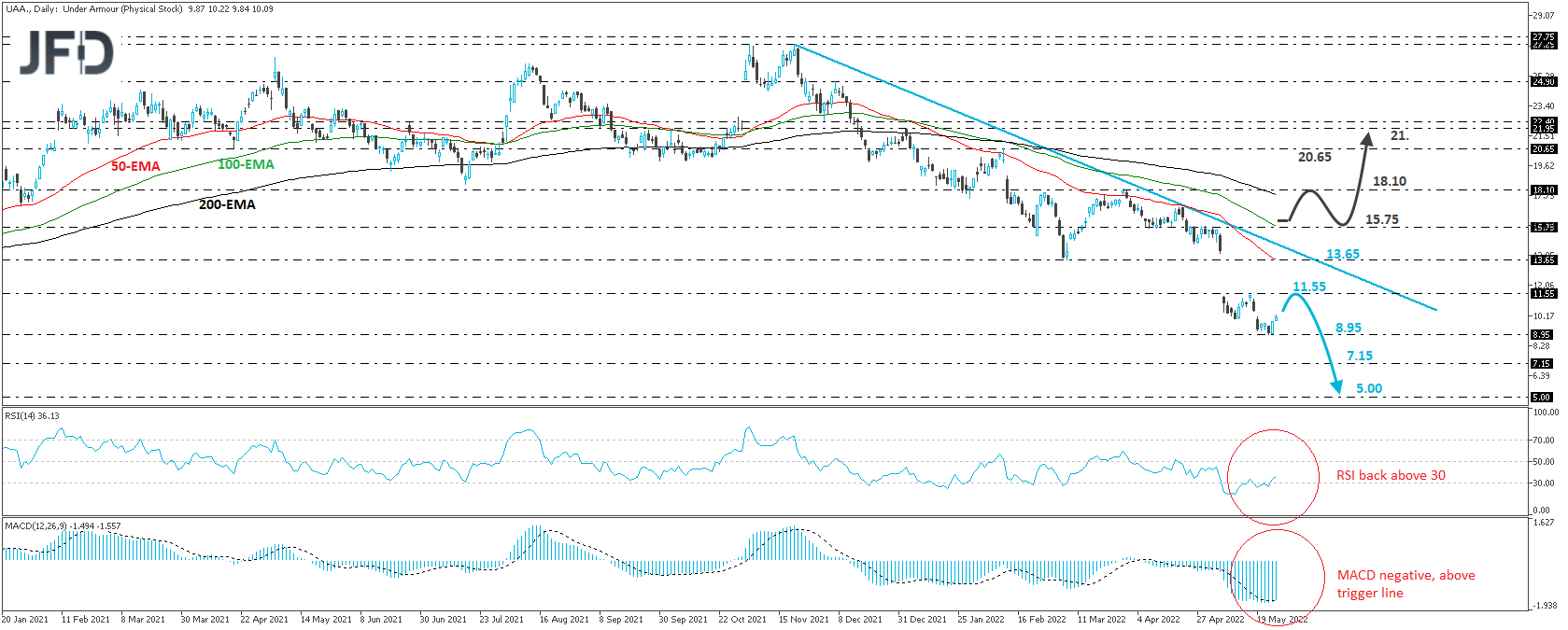Select the 'MACD negative, above trigger line' note

tap(1406, 584)
